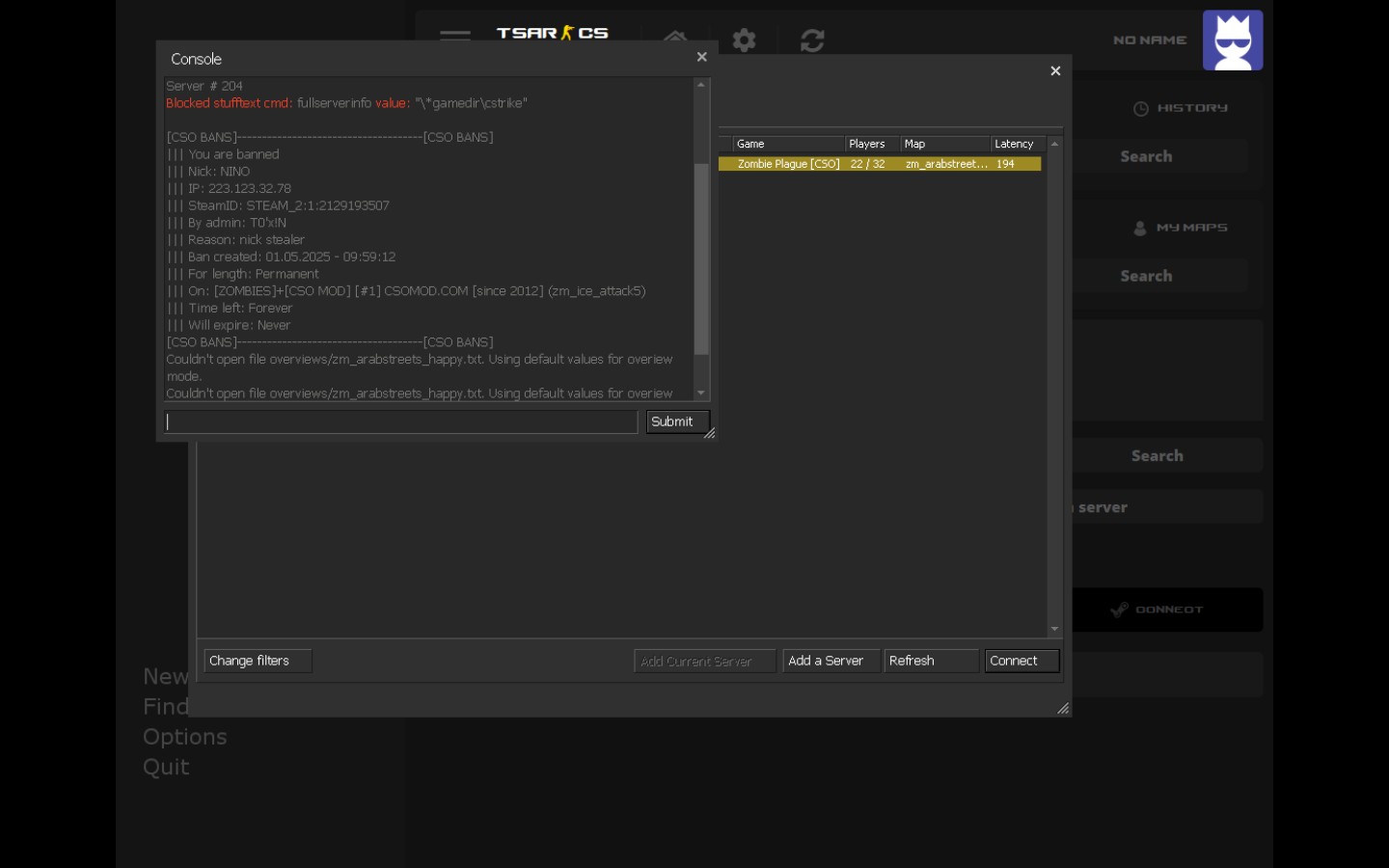Click the Add a Server button
The image size is (1389, 868).
coord(831,661)
